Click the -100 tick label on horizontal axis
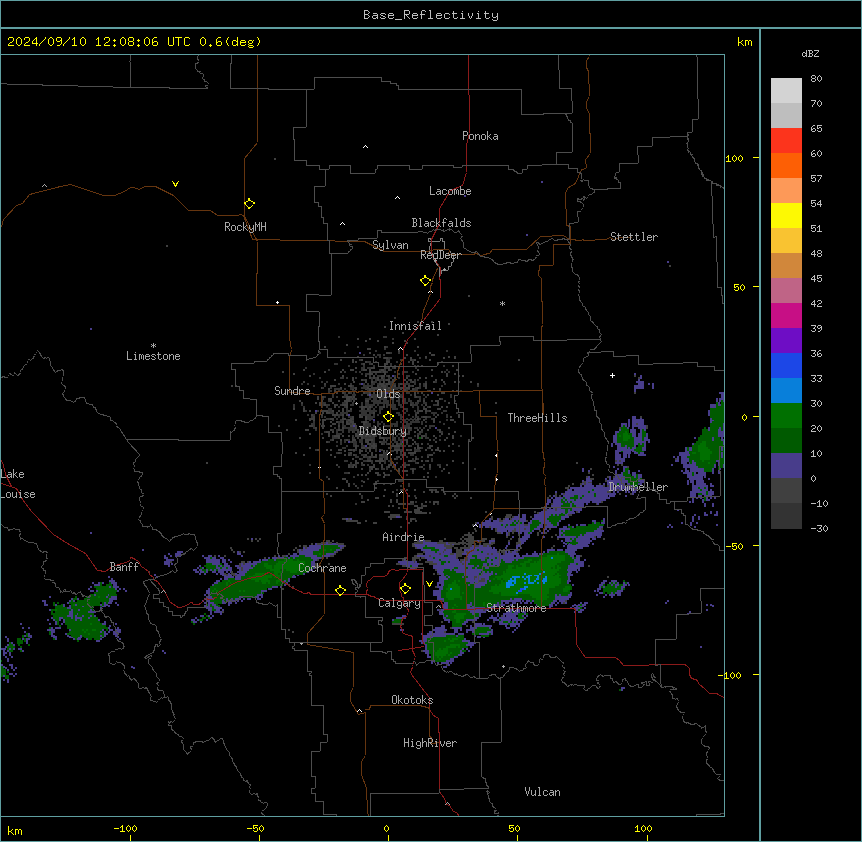862x842 pixels. tap(125, 828)
